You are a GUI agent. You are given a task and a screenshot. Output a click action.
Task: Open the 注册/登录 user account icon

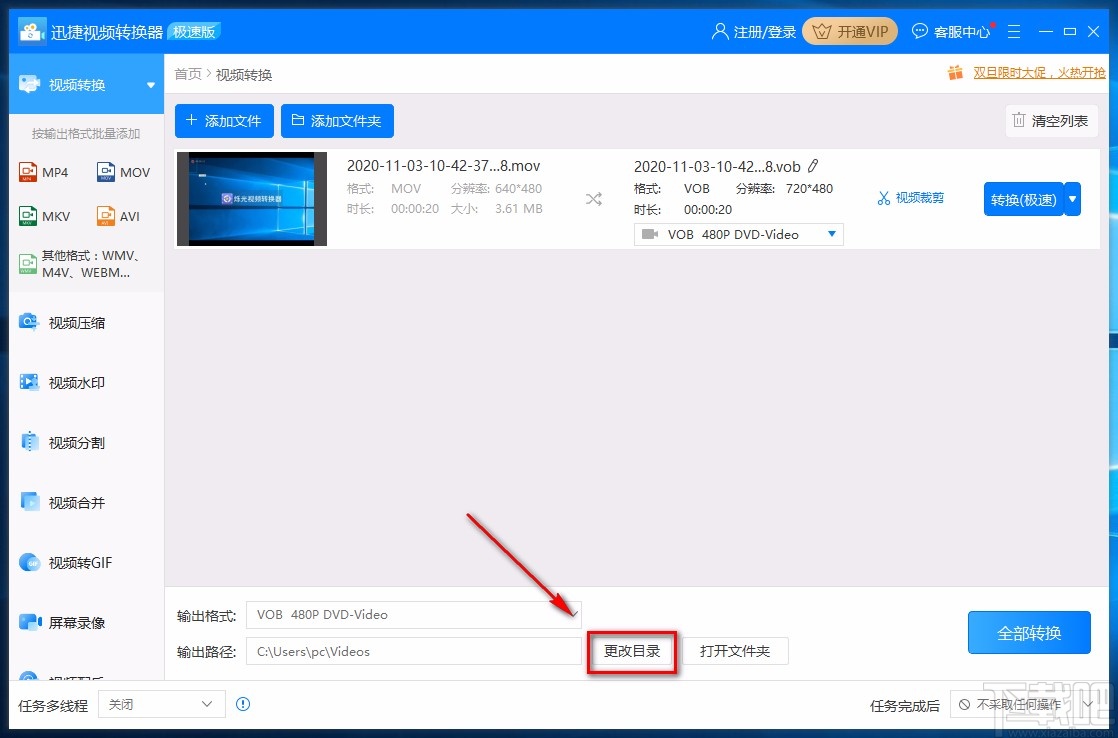(720, 31)
